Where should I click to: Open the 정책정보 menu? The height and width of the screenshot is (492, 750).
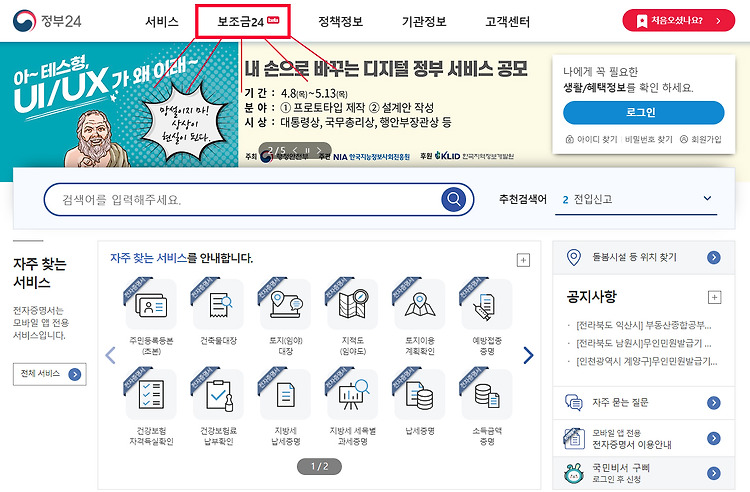[341, 22]
